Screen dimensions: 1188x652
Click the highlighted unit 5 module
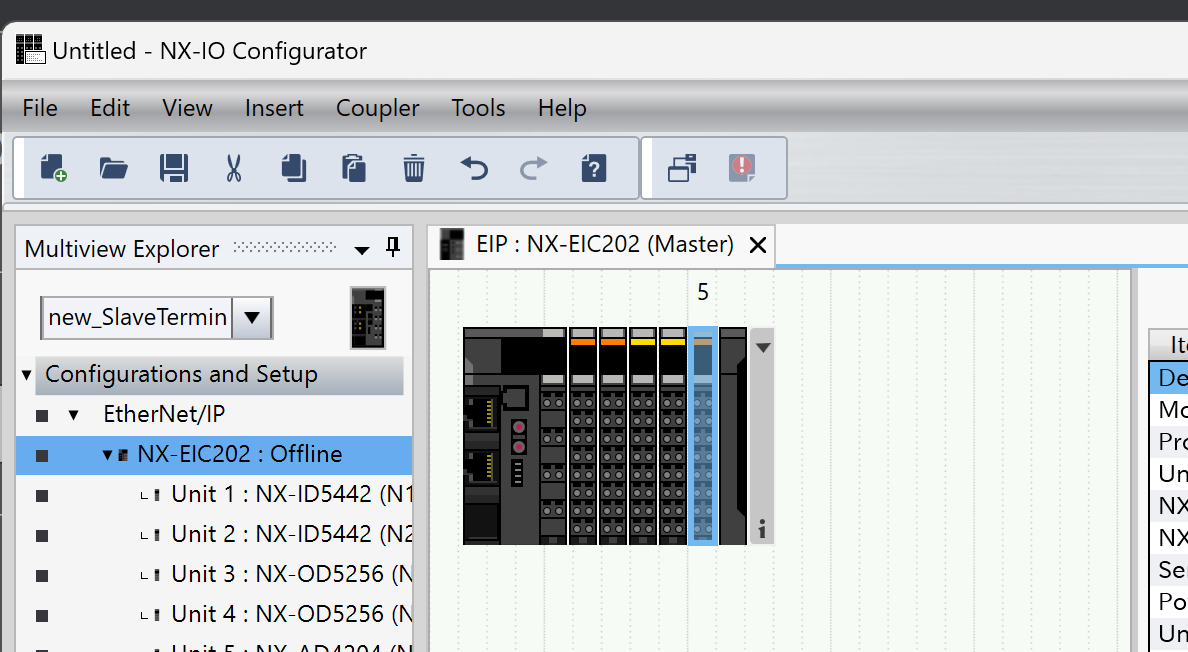click(703, 436)
